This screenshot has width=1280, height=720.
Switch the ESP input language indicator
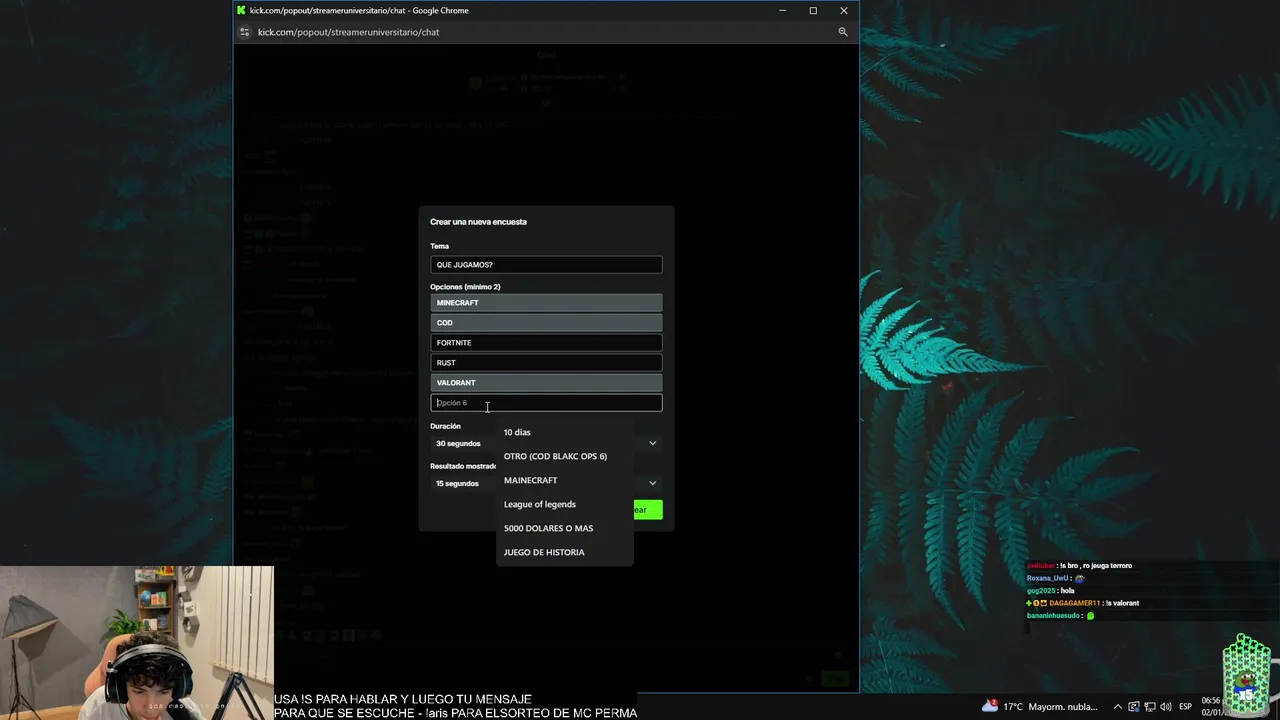1186,706
